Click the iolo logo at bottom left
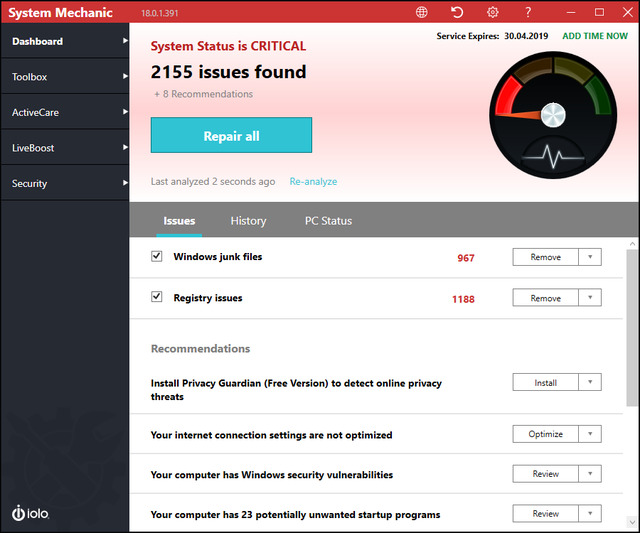 30,513
